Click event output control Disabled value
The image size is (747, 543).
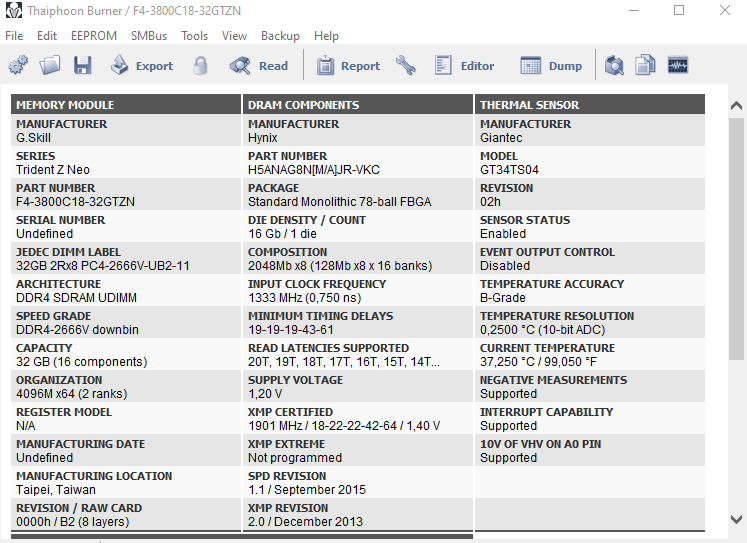[505, 266]
